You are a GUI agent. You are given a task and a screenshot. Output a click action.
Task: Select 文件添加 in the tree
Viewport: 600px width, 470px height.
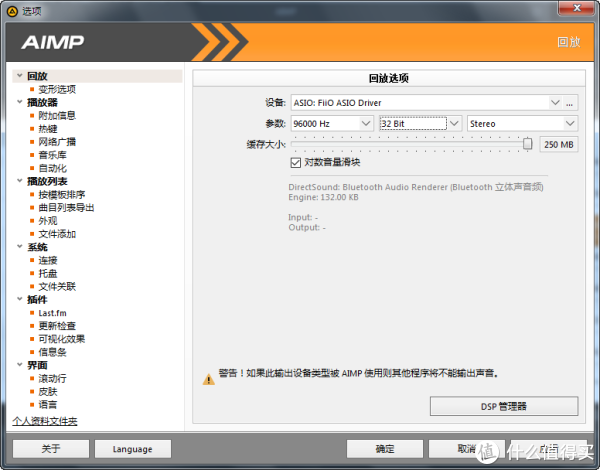tap(57, 234)
